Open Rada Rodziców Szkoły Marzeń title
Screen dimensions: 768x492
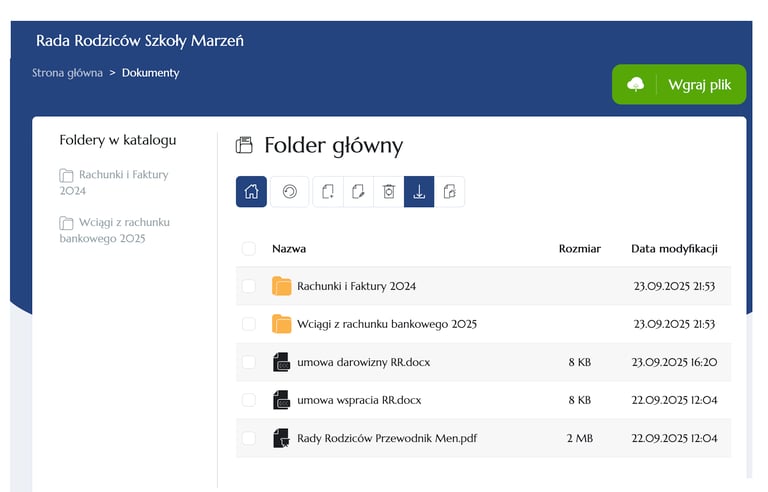pyautogui.click(x=140, y=41)
